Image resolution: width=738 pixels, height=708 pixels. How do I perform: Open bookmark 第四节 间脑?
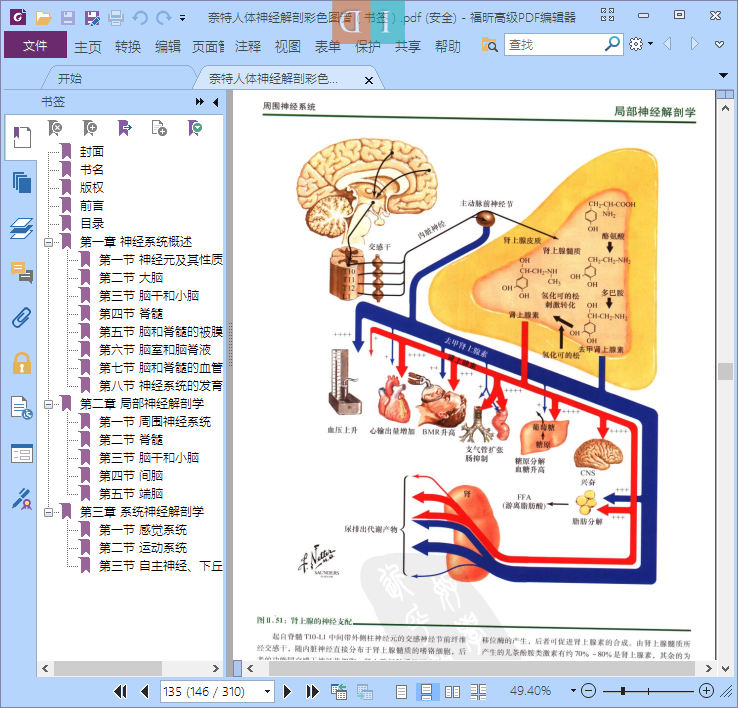point(131,476)
